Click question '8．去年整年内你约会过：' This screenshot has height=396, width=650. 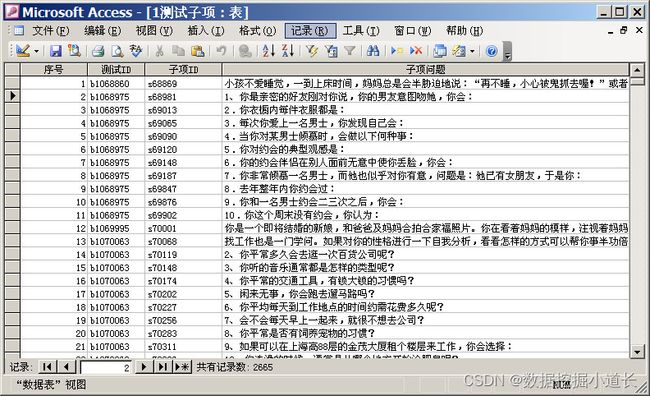(x=280, y=189)
